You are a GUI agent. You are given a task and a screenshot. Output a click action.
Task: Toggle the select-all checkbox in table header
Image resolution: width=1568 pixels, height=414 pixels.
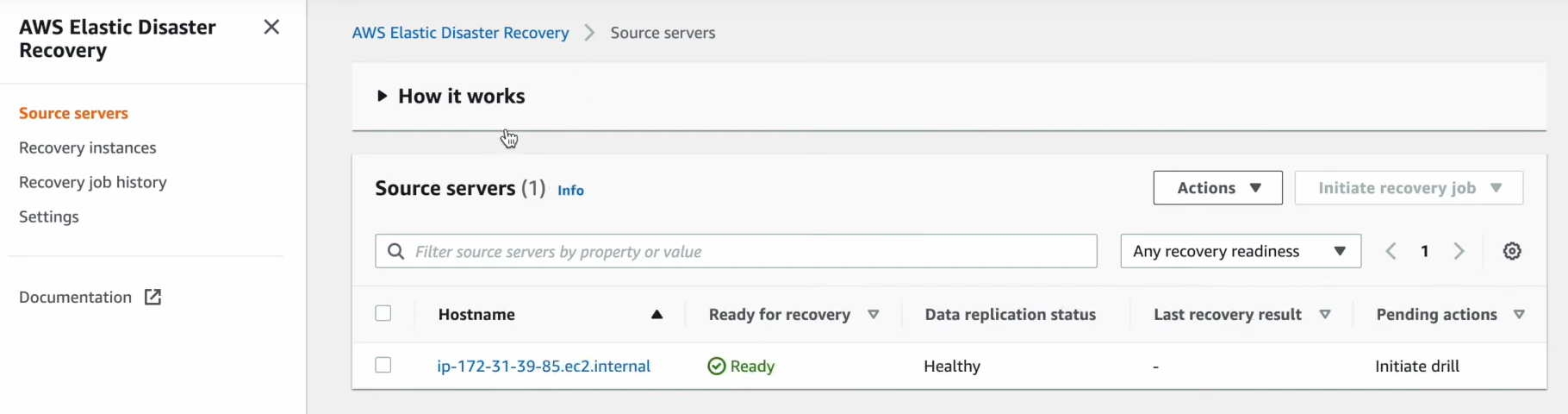click(x=383, y=313)
